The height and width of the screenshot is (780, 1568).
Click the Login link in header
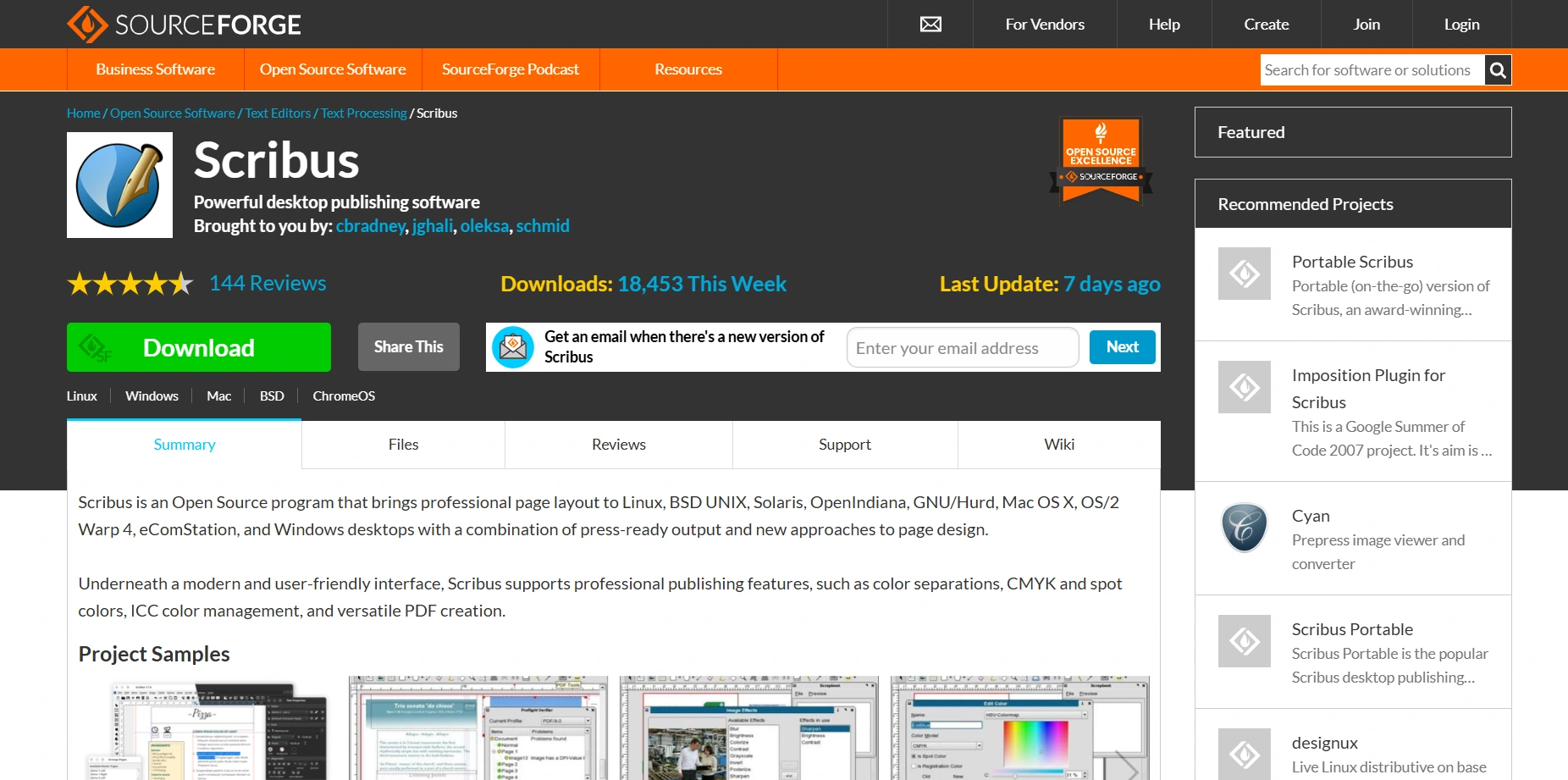[1462, 25]
